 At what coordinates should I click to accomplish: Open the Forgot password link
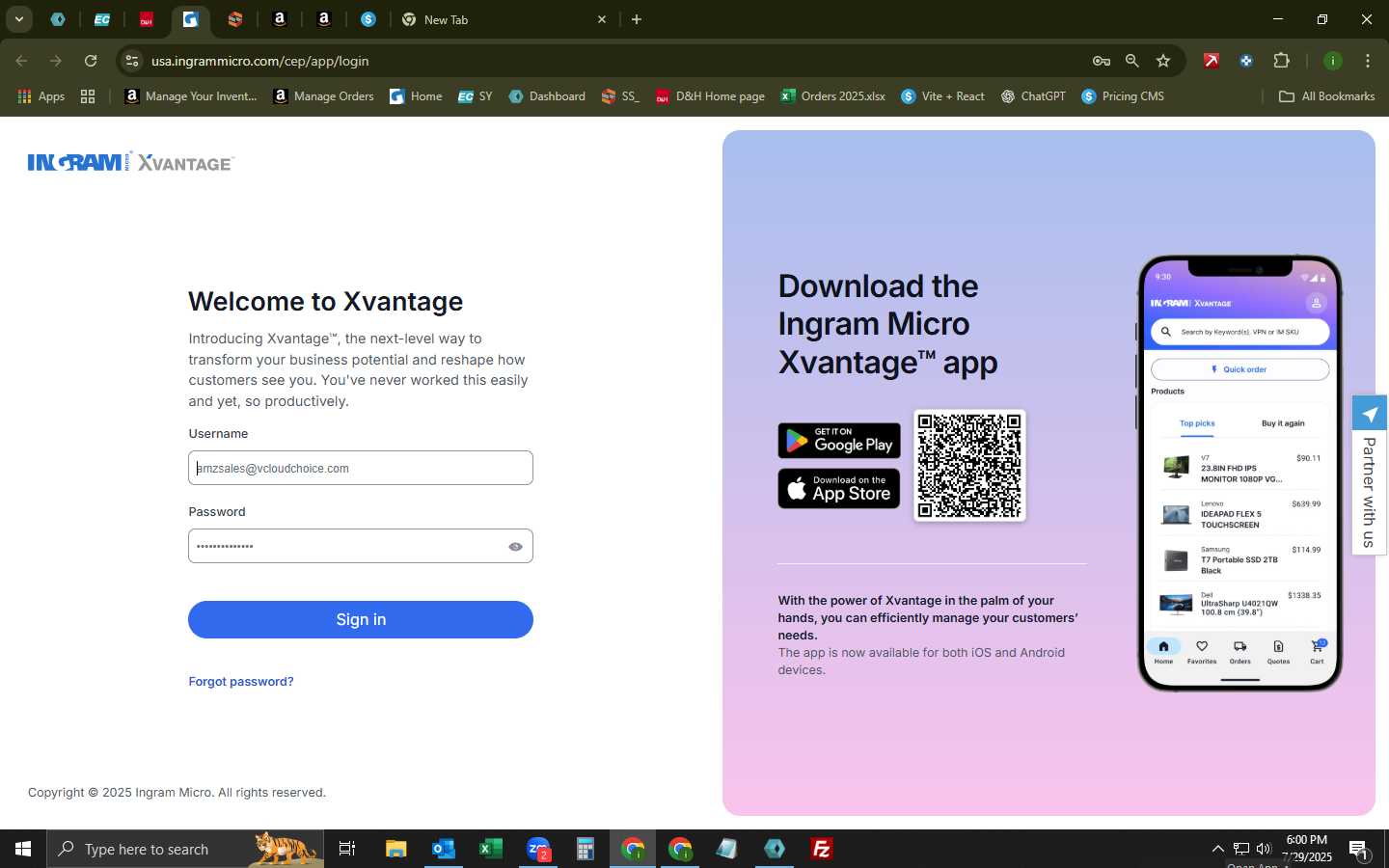point(241,681)
